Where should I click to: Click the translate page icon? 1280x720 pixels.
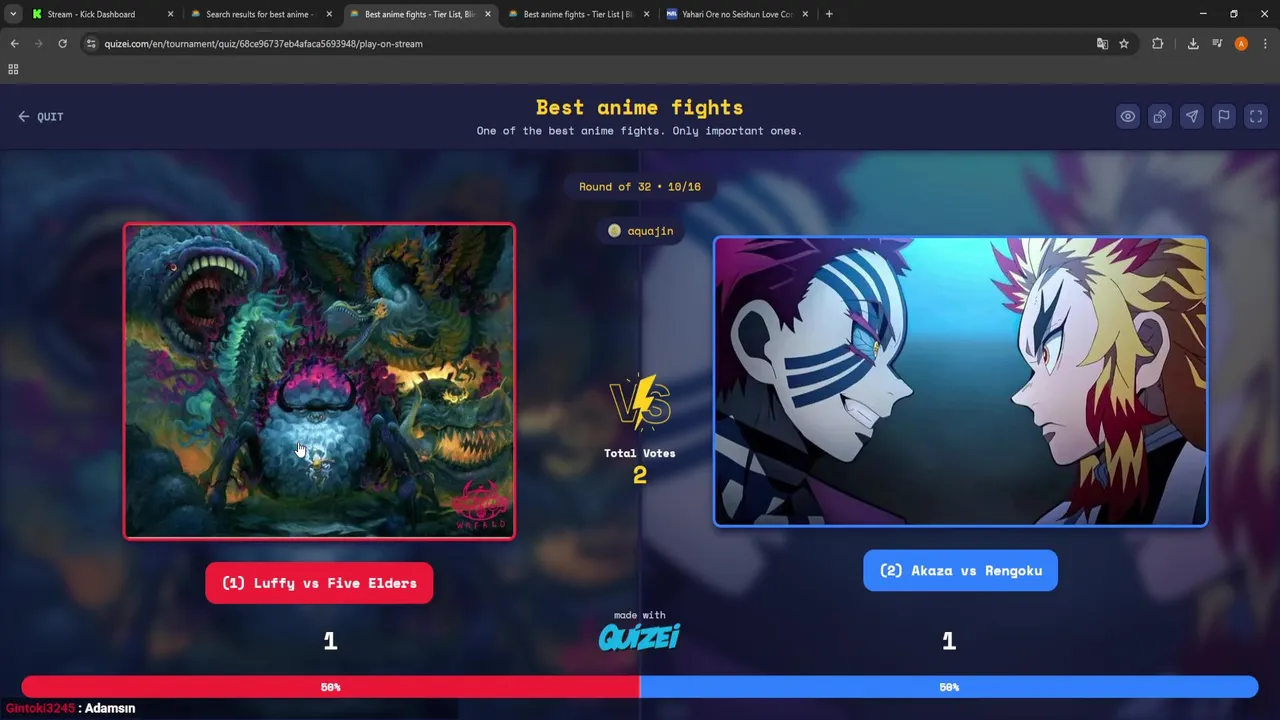(x=1102, y=44)
